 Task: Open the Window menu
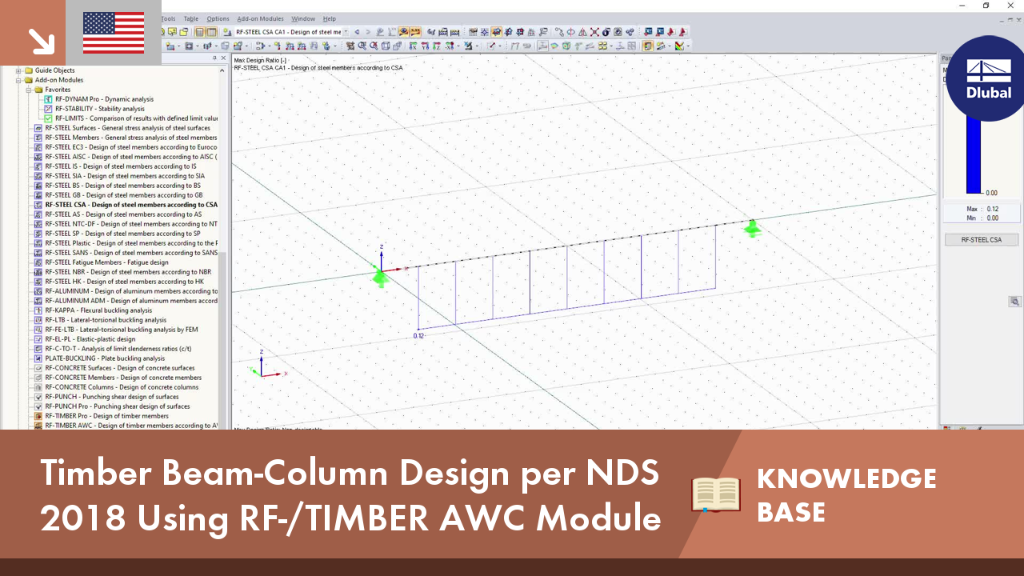(303, 19)
